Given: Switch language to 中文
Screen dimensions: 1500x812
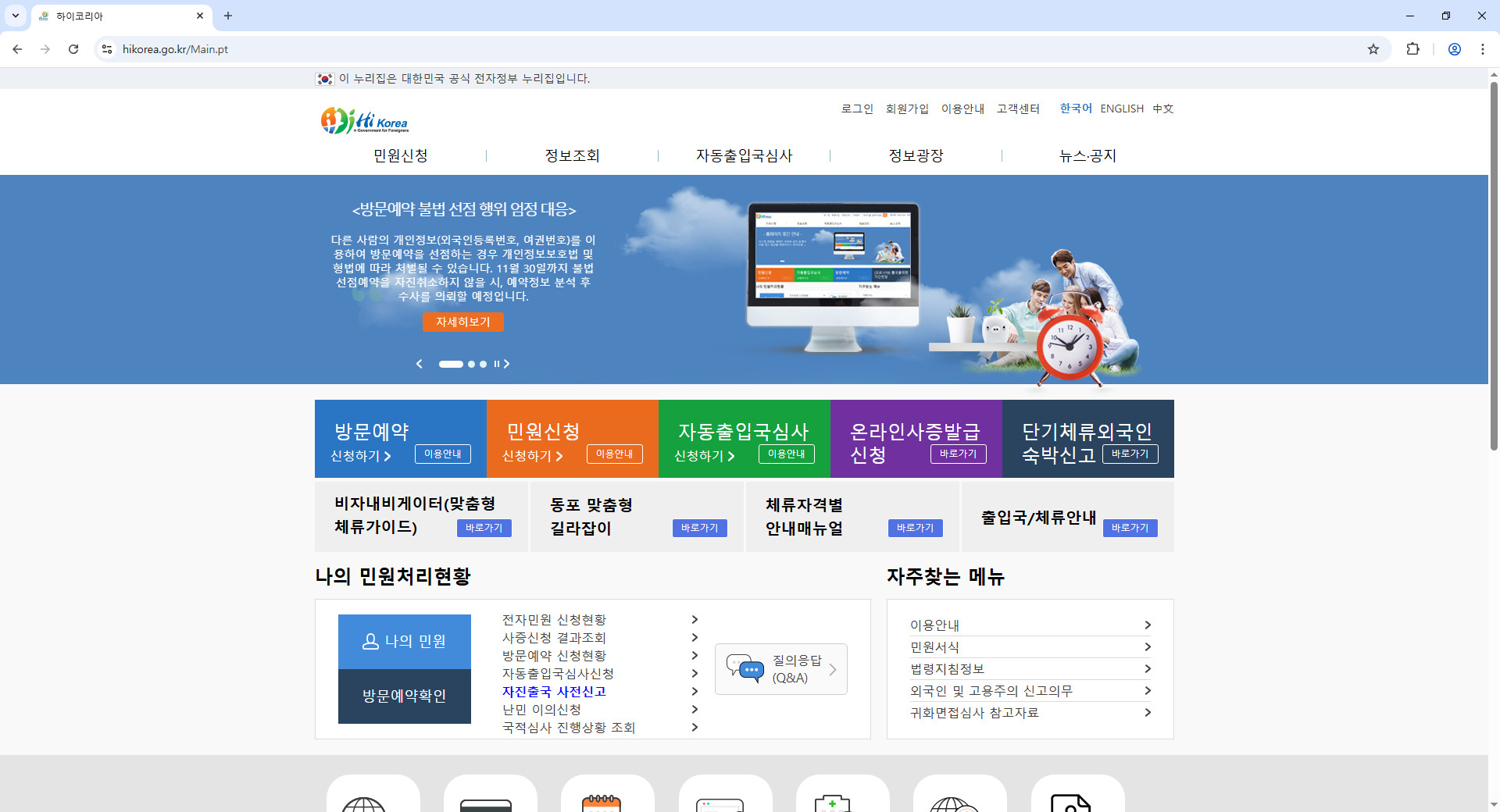Looking at the screenshot, I should [x=1163, y=109].
